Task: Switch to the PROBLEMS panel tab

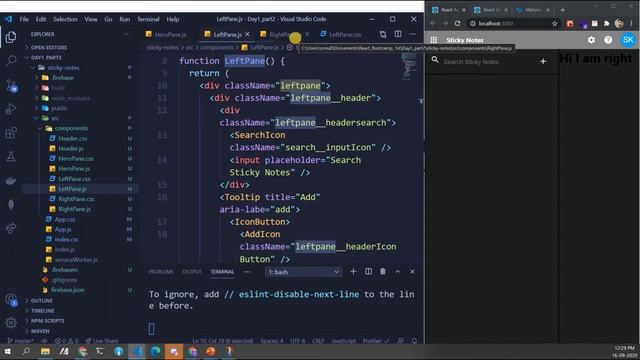Action: point(161,272)
